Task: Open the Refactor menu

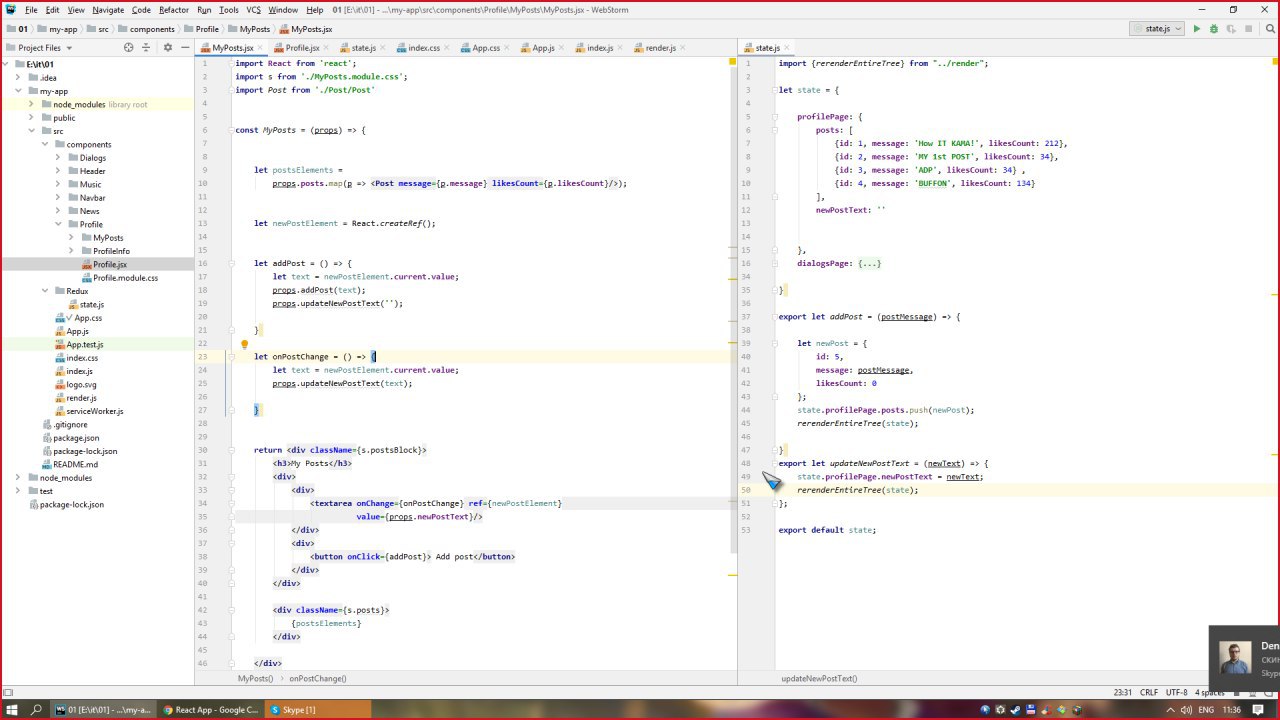Action: click(173, 10)
